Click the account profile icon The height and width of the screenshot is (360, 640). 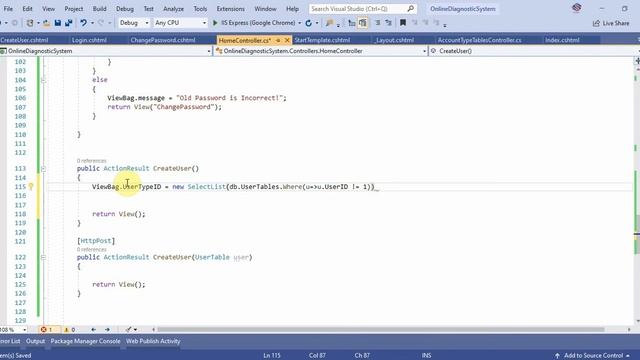[x=576, y=8]
